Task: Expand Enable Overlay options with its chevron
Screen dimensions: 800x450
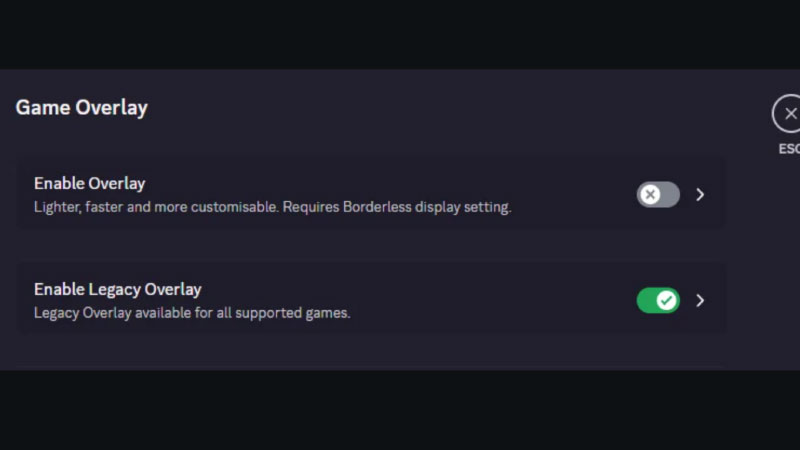Action: coord(700,194)
